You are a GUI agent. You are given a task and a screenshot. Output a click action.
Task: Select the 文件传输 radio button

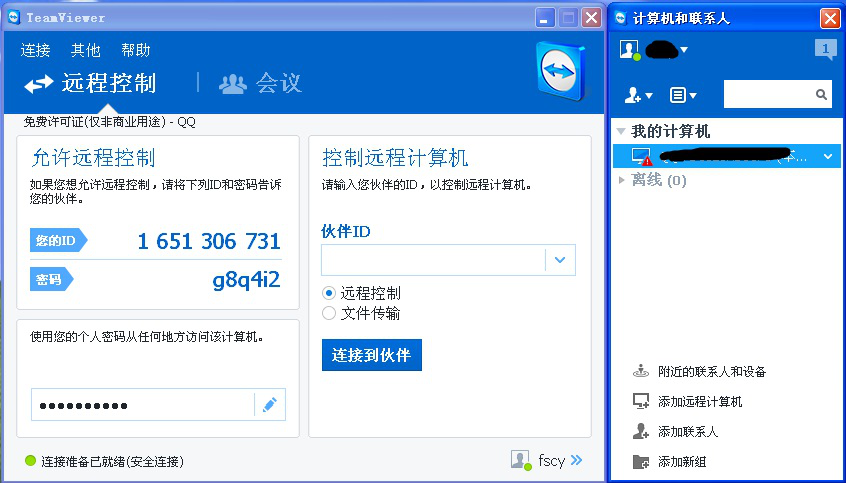click(x=329, y=313)
